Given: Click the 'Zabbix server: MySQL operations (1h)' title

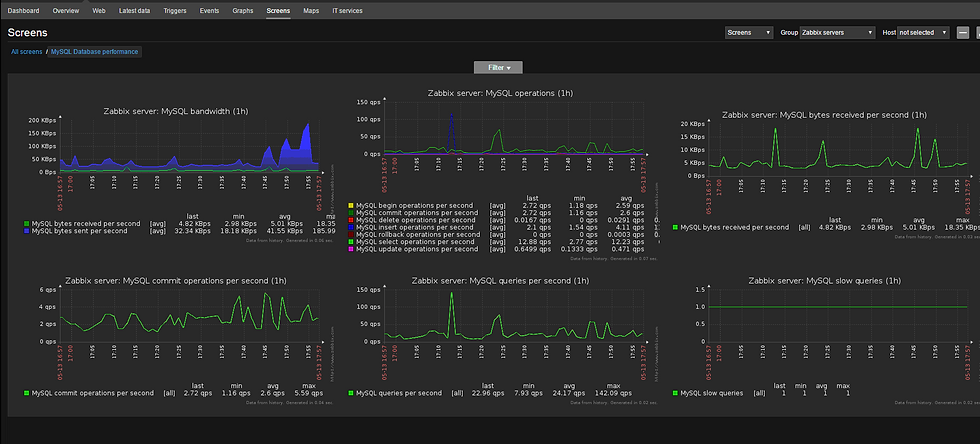Looking at the screenshot, I should pyautogui.click(x=500, y=93).
